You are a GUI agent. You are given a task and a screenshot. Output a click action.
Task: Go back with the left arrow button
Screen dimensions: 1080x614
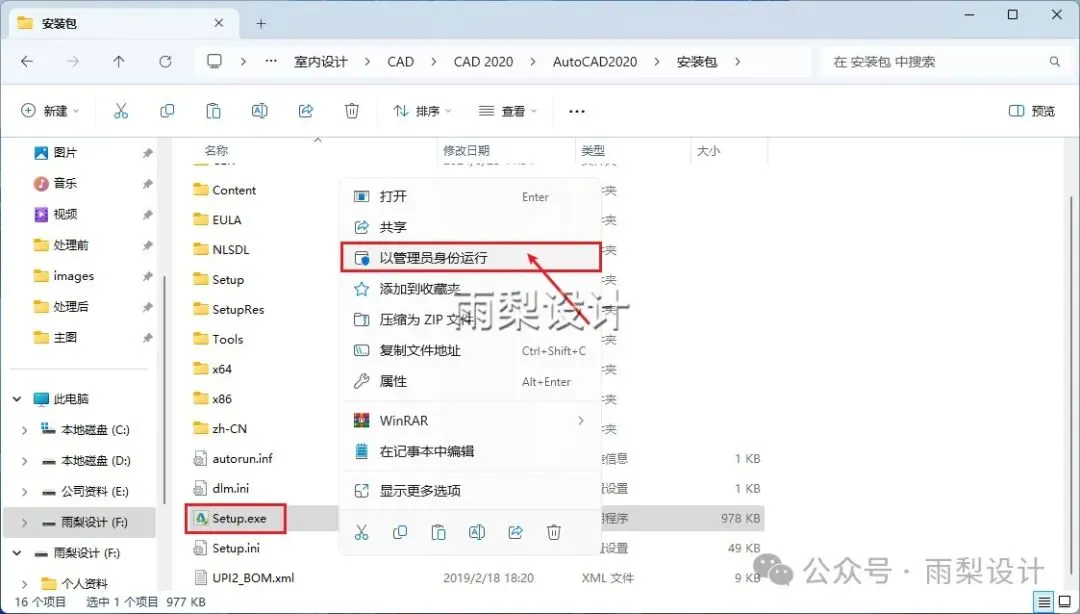click(27, 61)
